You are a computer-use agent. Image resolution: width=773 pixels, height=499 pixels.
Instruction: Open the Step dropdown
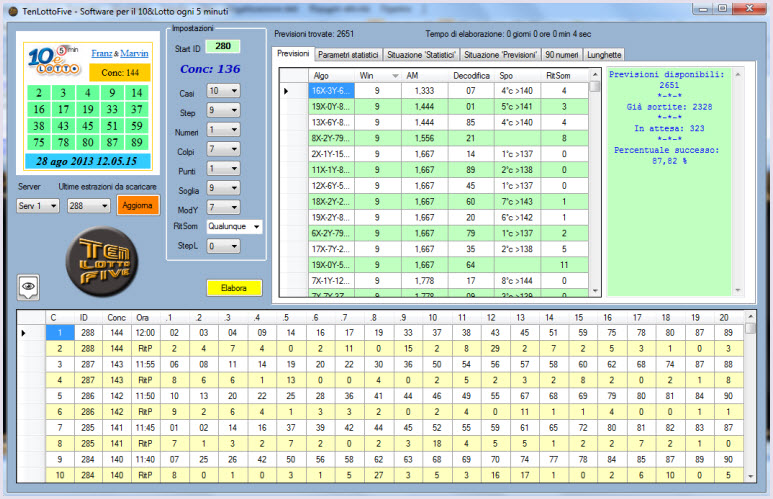(223, 110)
